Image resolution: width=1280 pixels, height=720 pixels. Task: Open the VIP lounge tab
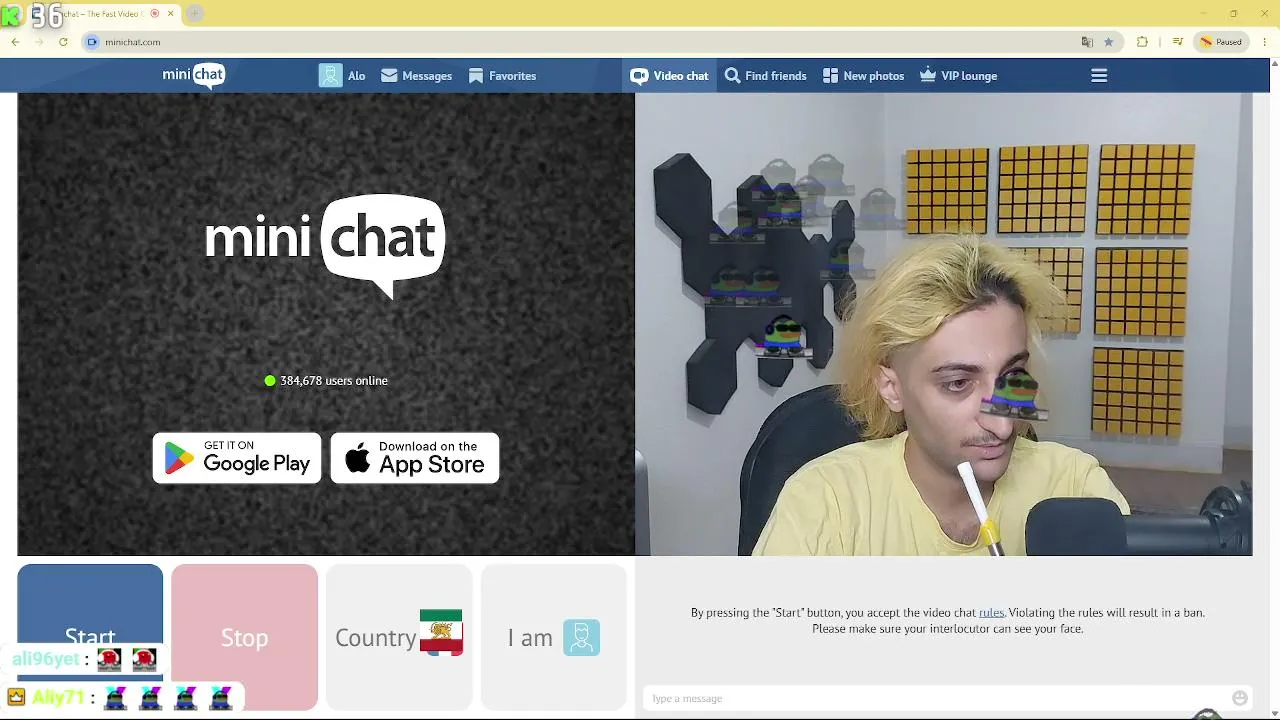pyautogui.click(x=958, y=76)
